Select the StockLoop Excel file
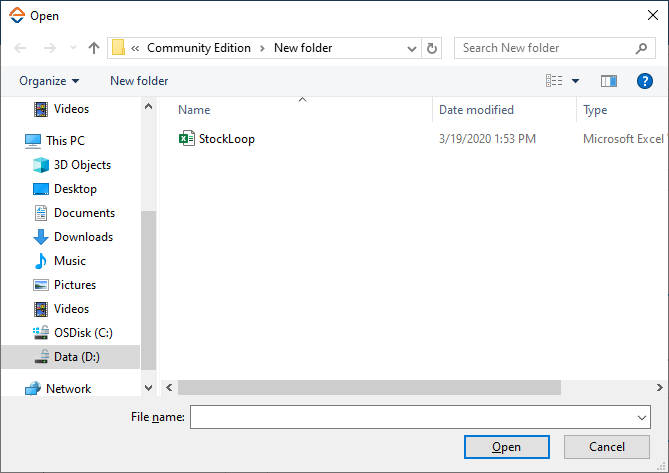Viewport: 669px width, 473px height. (226, 139)
